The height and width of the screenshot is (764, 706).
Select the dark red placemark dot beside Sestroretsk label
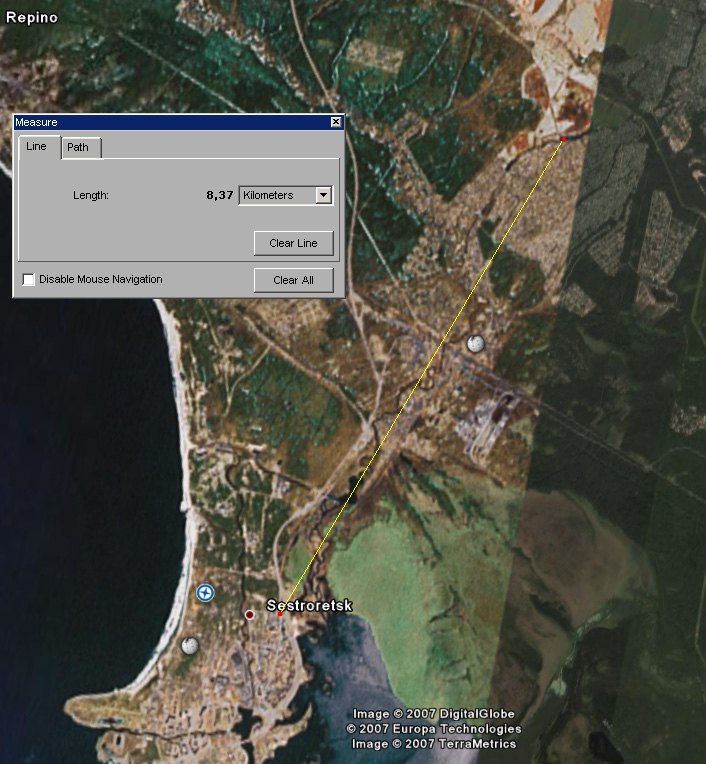250,614
